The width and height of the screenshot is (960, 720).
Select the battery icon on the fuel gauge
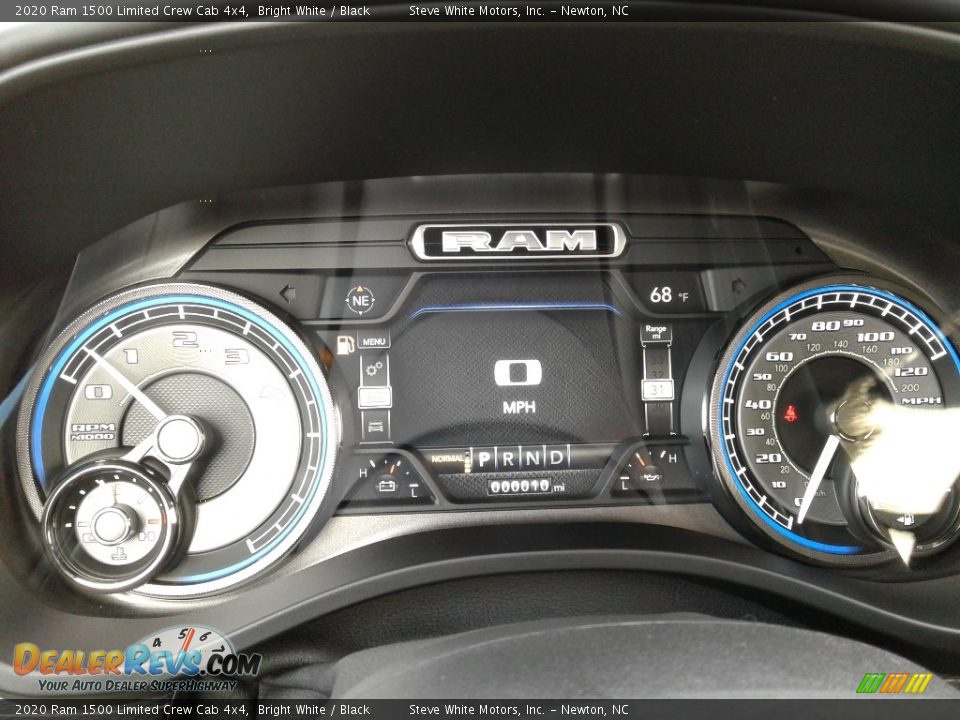click(x=388, y=488)
